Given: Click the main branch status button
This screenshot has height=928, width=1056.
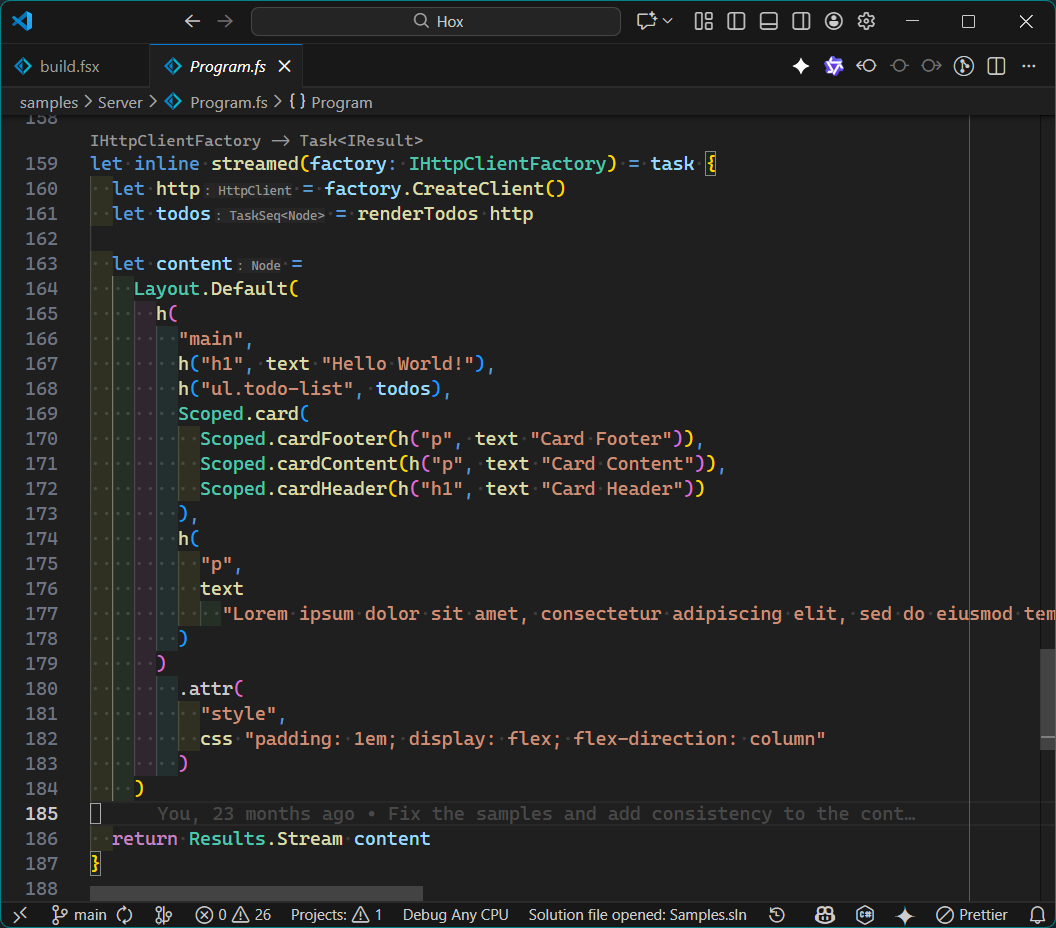Looking at the screenshot, I should point(79,915).
